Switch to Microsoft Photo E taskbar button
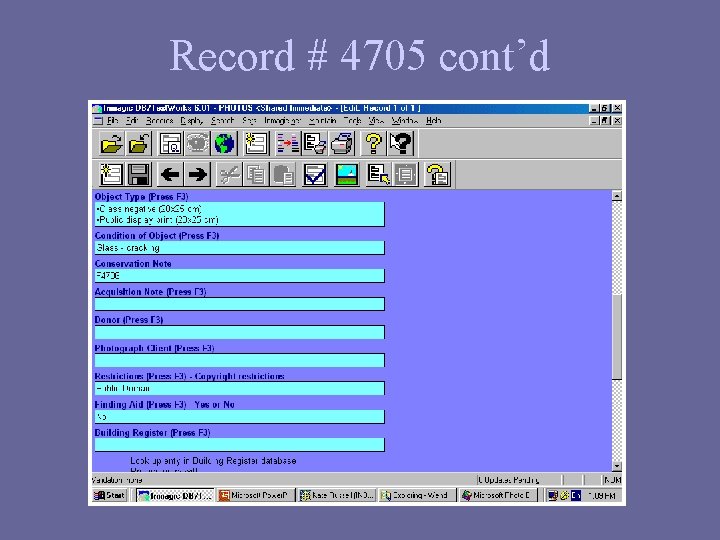This screenshot has height=540, width=720. pos(498,495)
